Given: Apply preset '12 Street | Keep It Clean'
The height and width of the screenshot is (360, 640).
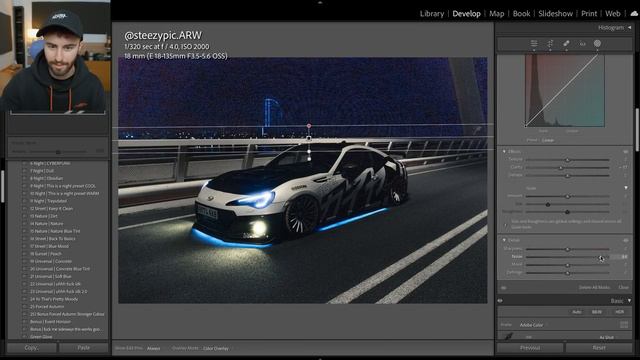Looking at the screenshot, I should 51,209.
